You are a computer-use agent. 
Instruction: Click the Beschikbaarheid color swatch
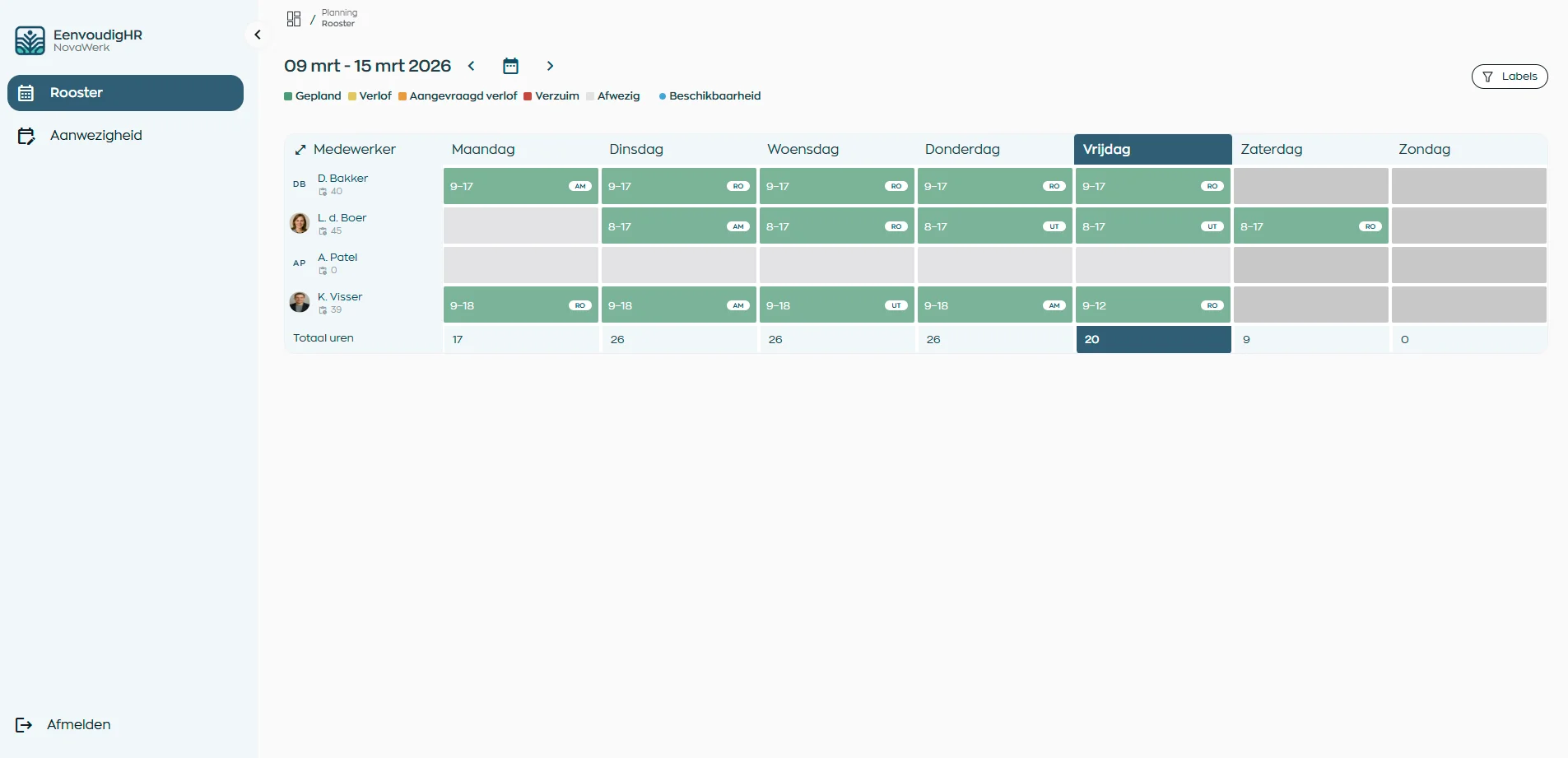coord(663,95)
